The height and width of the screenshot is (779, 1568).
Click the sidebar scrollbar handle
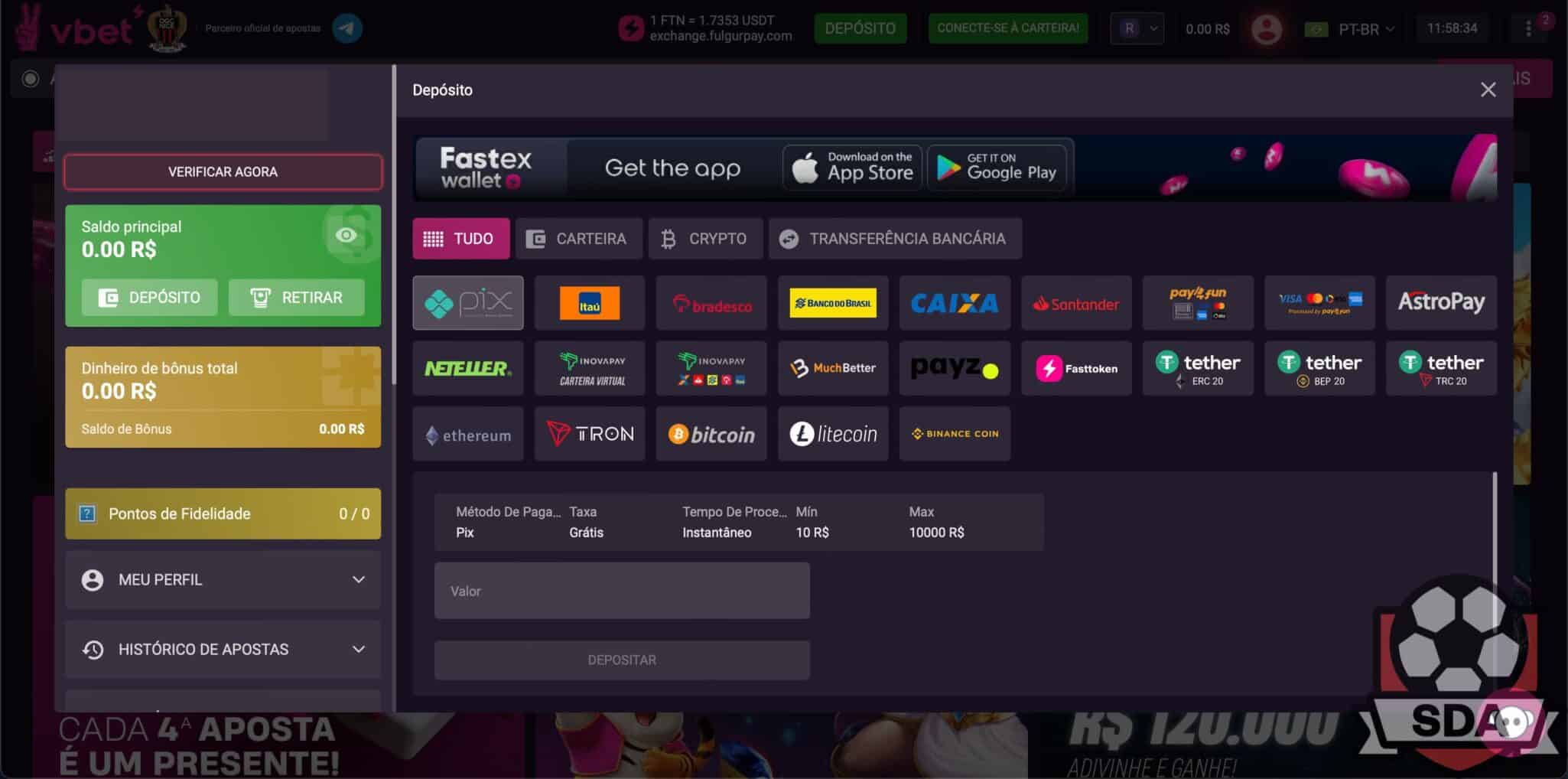tap(394, 223)
